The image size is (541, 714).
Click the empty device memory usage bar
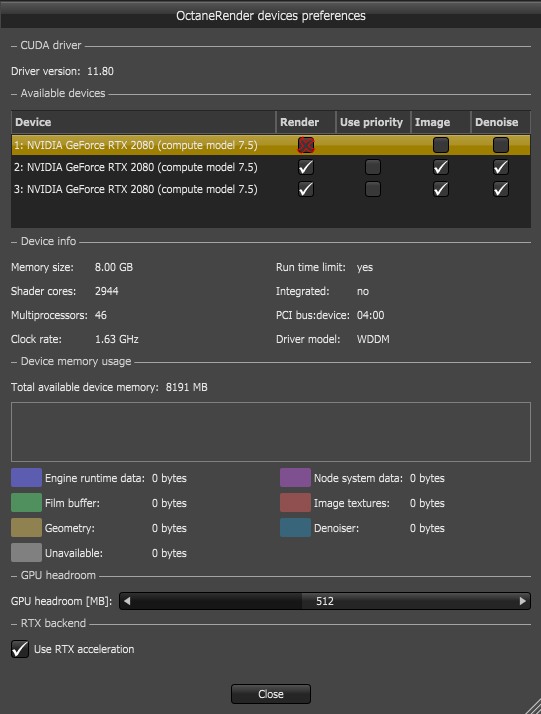coord(271,432)
